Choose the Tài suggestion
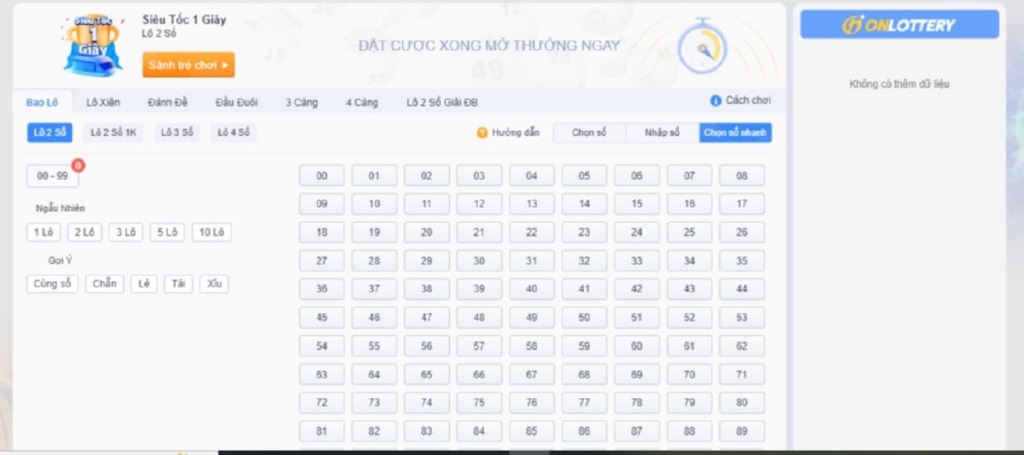 point(178,284)
